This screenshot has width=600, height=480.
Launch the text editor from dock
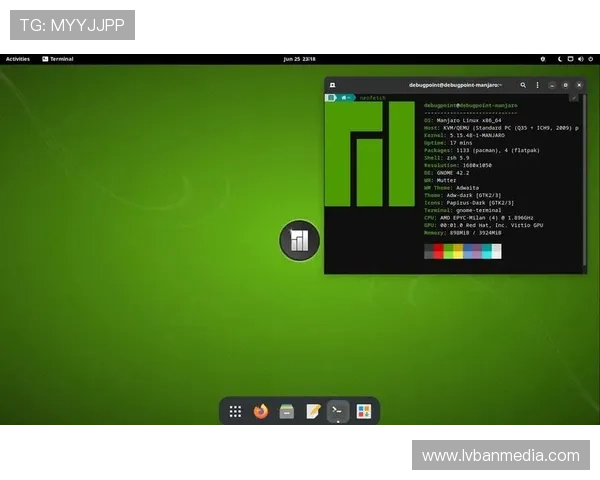point(313,411)
